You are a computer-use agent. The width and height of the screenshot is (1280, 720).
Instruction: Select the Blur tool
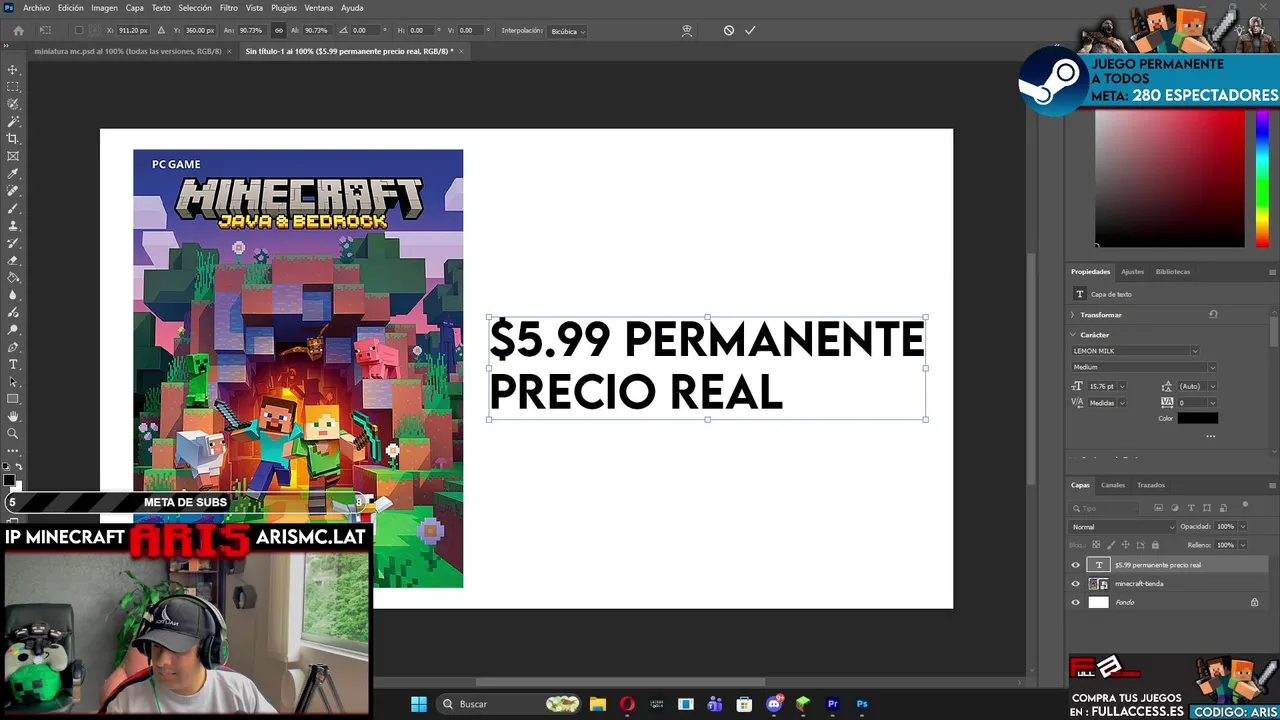click(13, 295)
